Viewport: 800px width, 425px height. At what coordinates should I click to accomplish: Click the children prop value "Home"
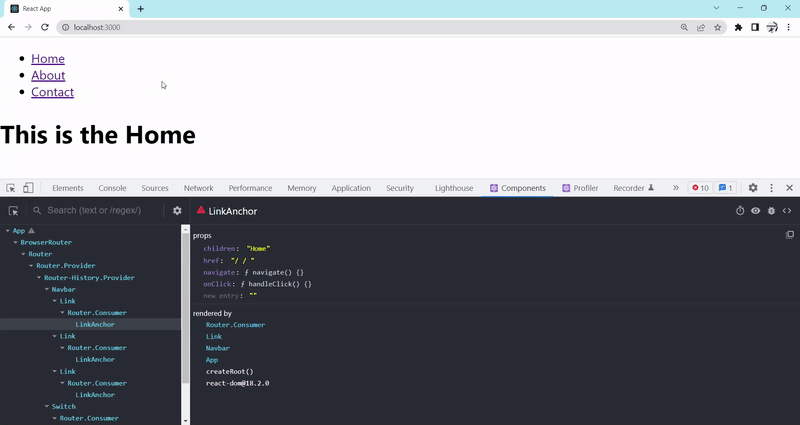point(258,248)
